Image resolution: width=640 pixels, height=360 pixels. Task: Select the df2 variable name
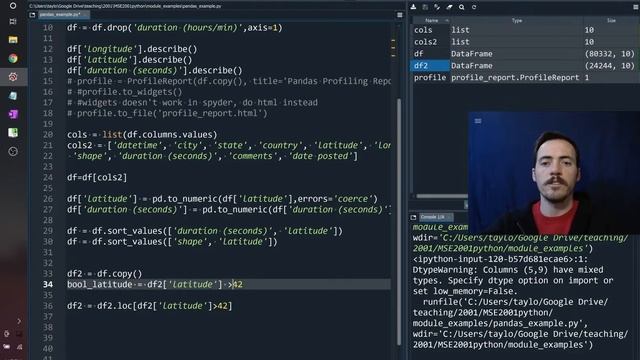tap(421, 65)
